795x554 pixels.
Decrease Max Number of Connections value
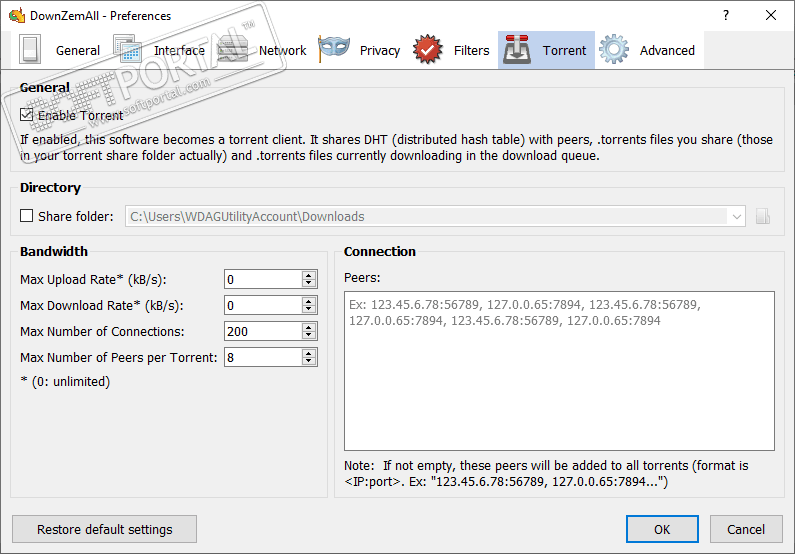[x=308, y=336]
